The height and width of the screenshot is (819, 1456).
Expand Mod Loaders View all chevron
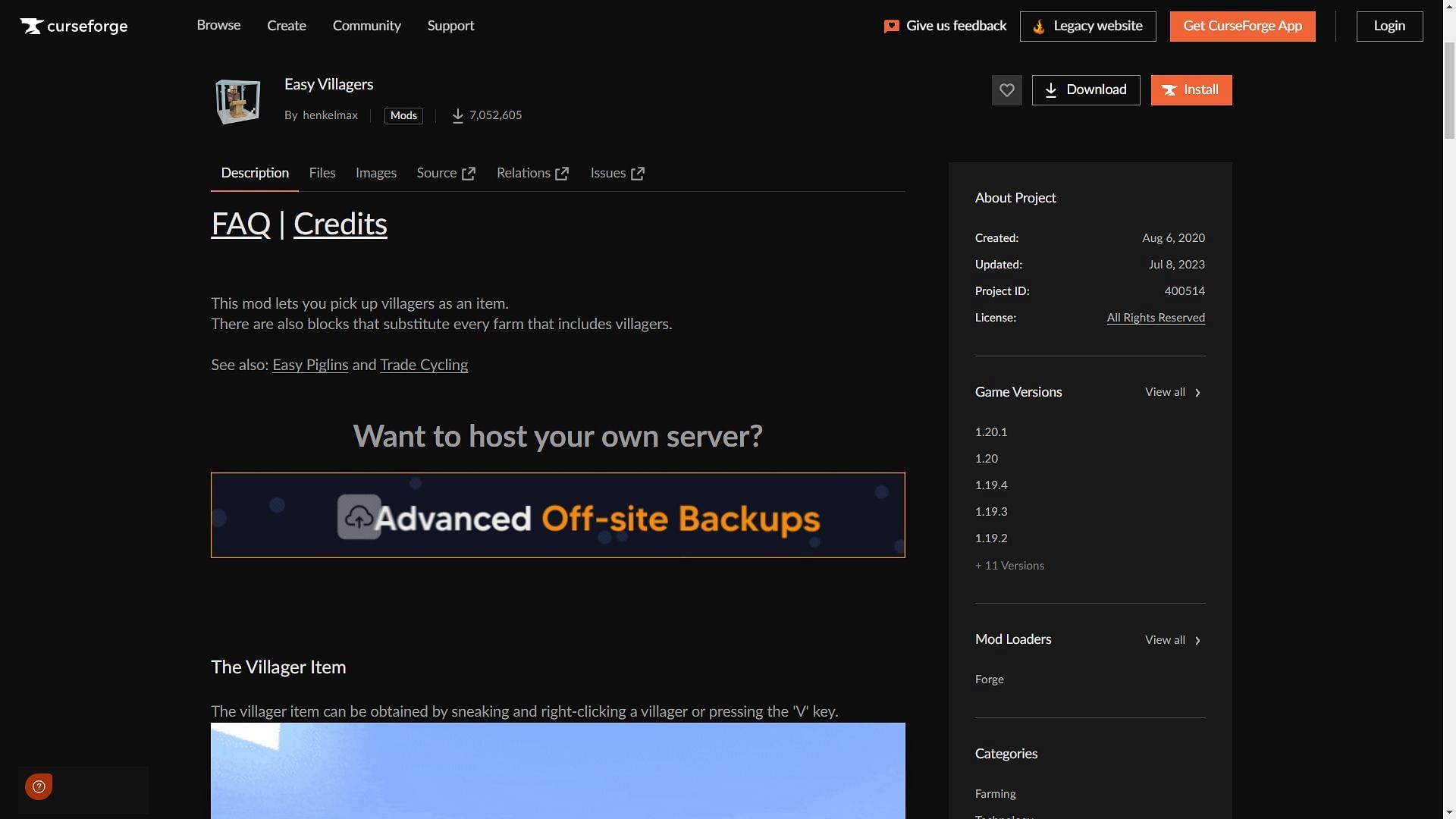1197,641
